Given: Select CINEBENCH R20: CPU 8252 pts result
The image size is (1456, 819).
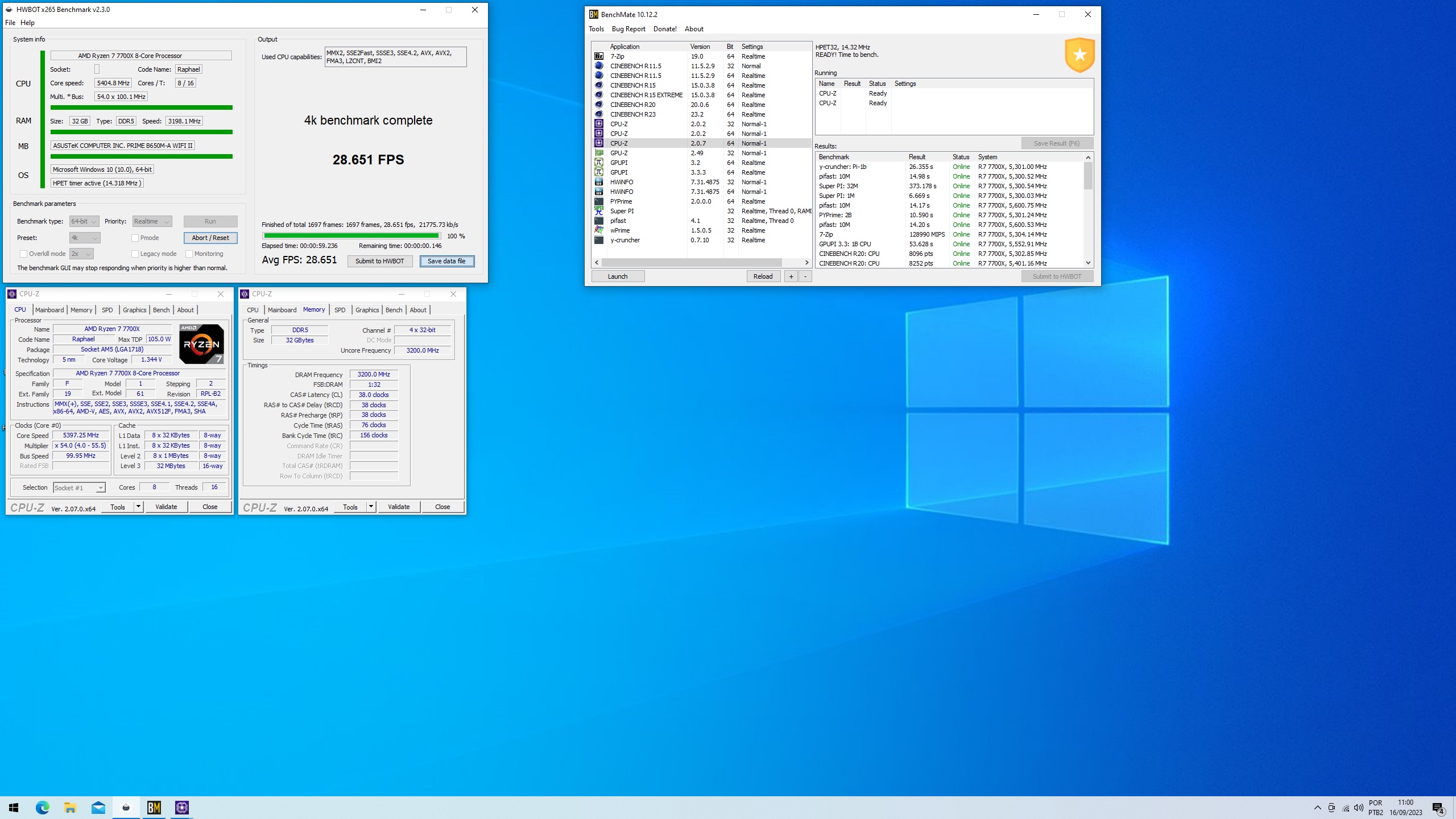Looking at the screenshot, I should (x=950, y=263).
